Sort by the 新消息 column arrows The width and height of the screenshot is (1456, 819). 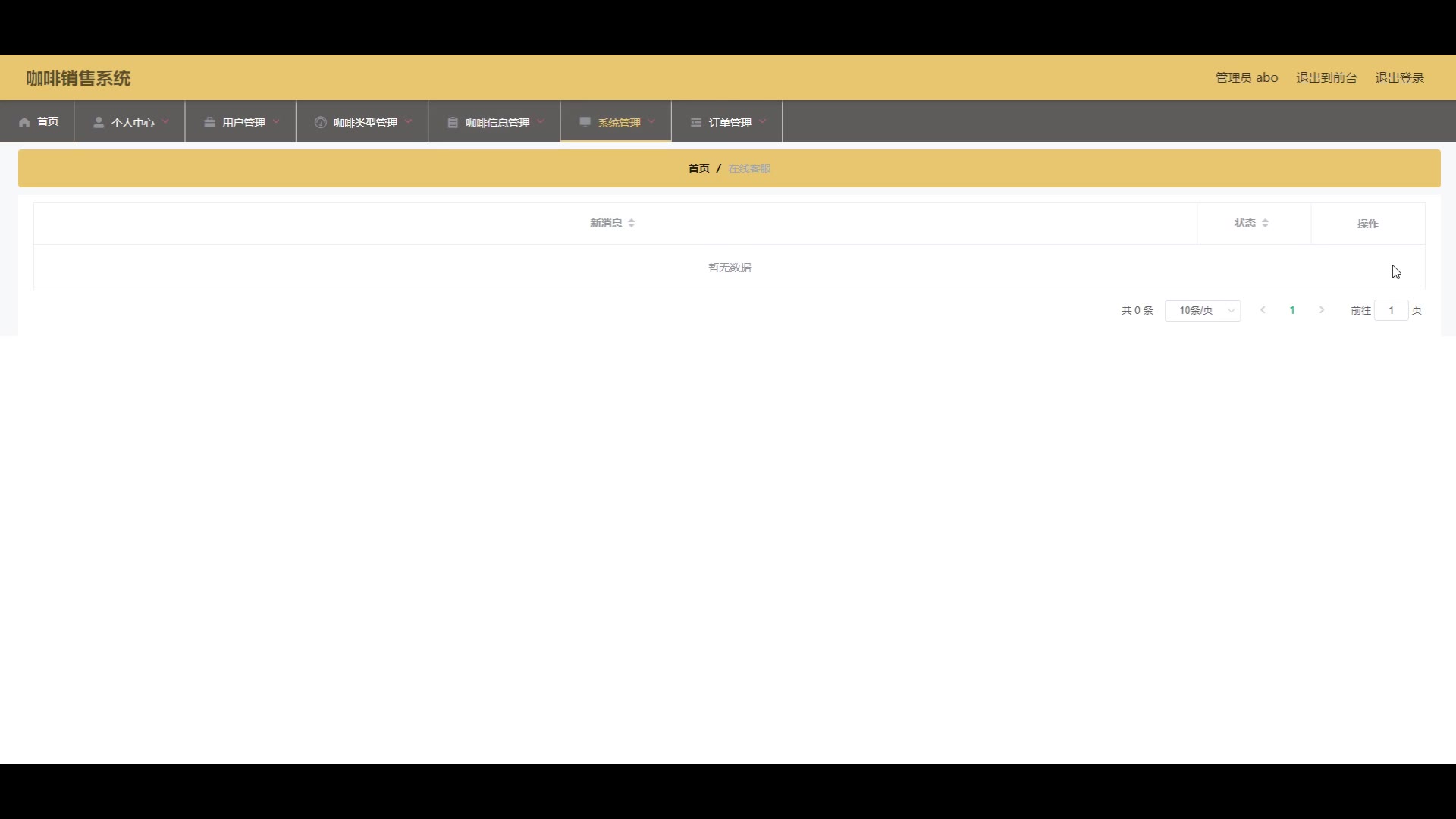point(632,223)
